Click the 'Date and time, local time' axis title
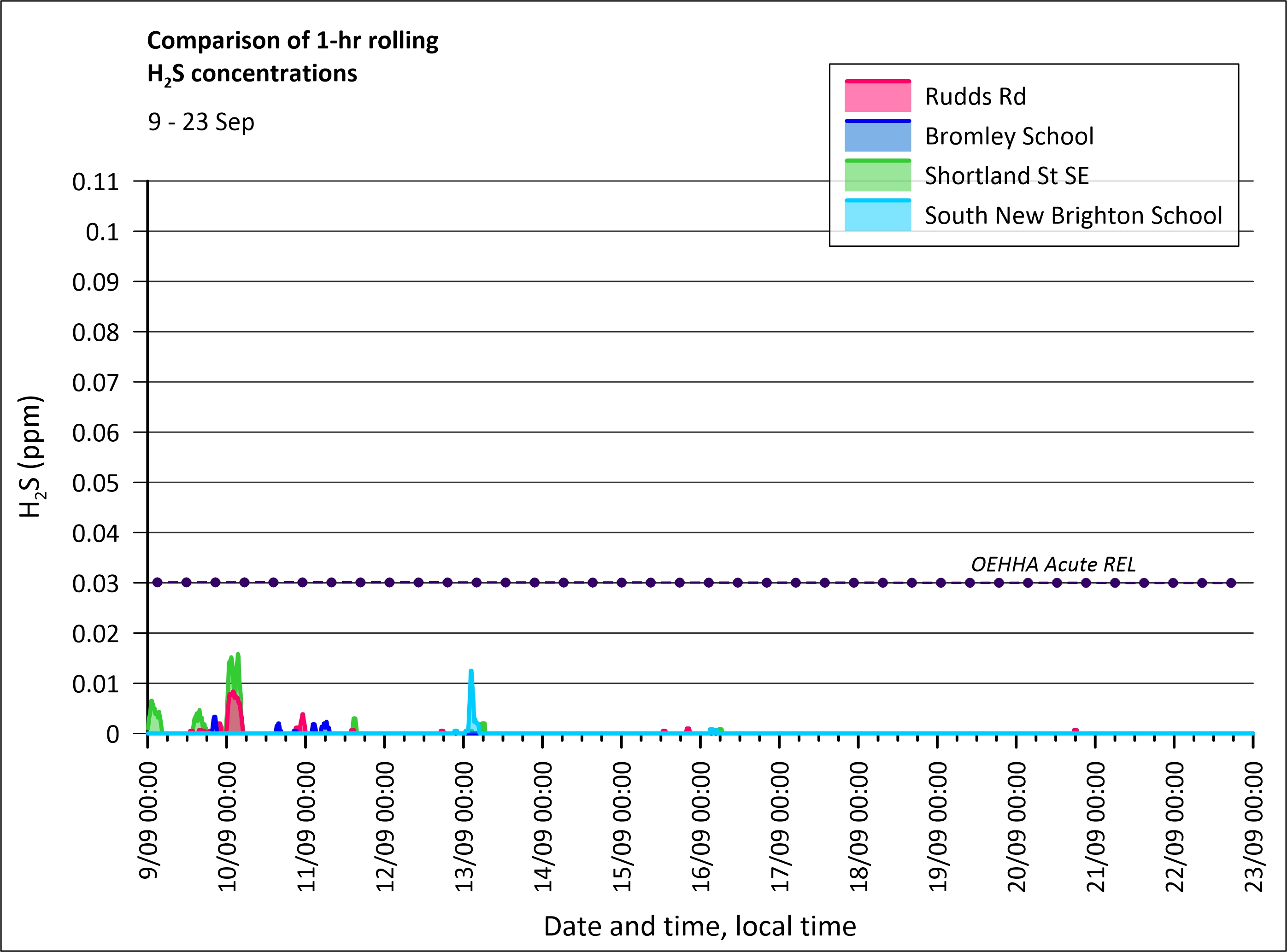 click(699, 926)
